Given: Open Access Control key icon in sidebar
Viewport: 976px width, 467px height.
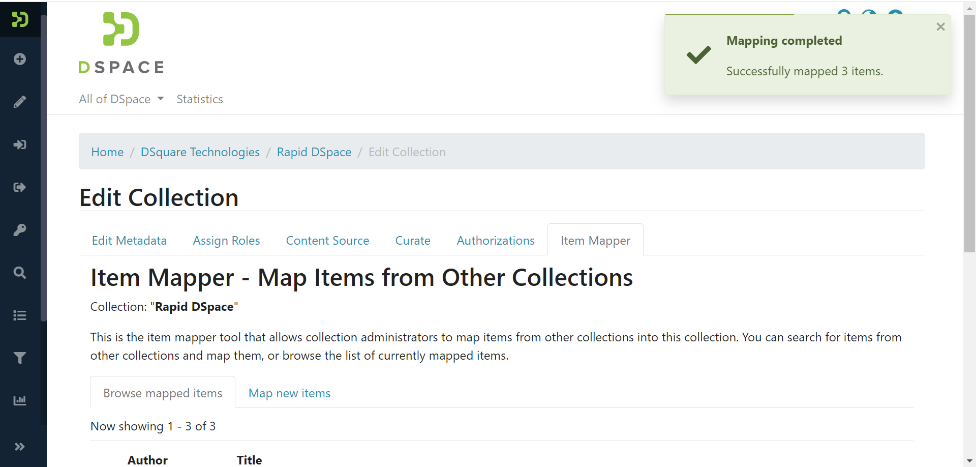Looking at the screenshot, I should [20, 230].
